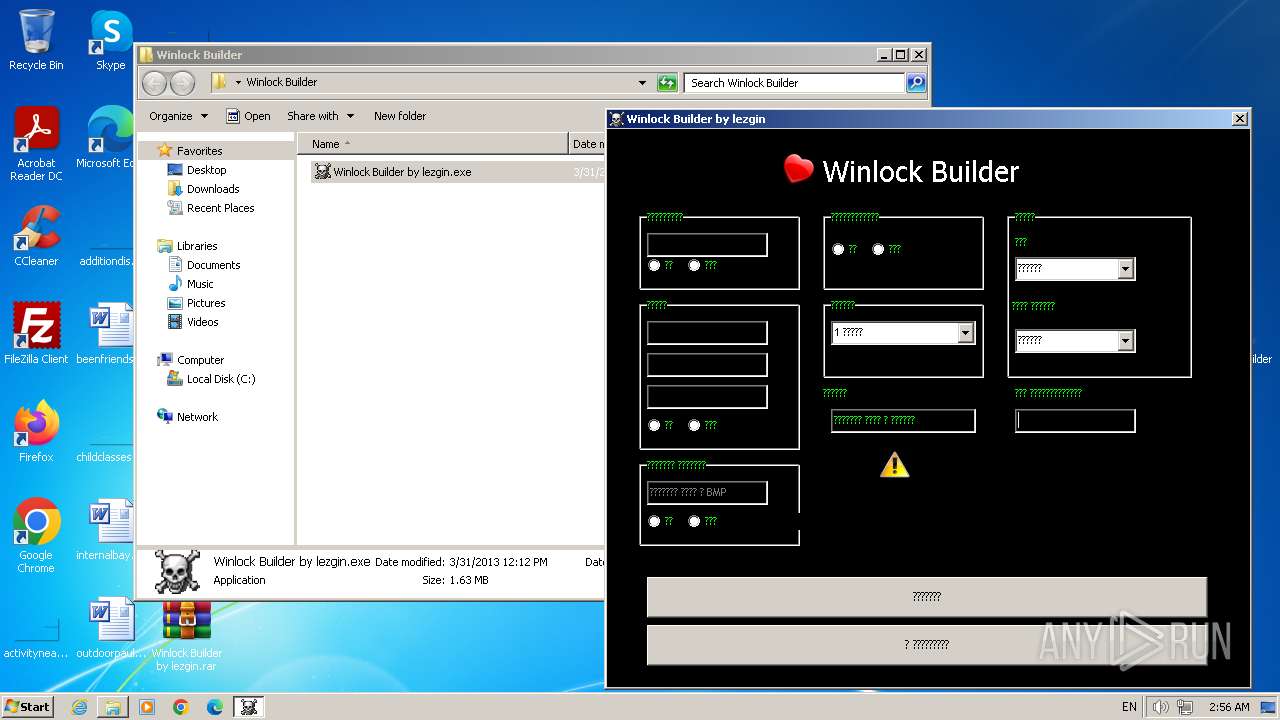
Task: Click the text field in top-left group
Action: pos(707,245)
